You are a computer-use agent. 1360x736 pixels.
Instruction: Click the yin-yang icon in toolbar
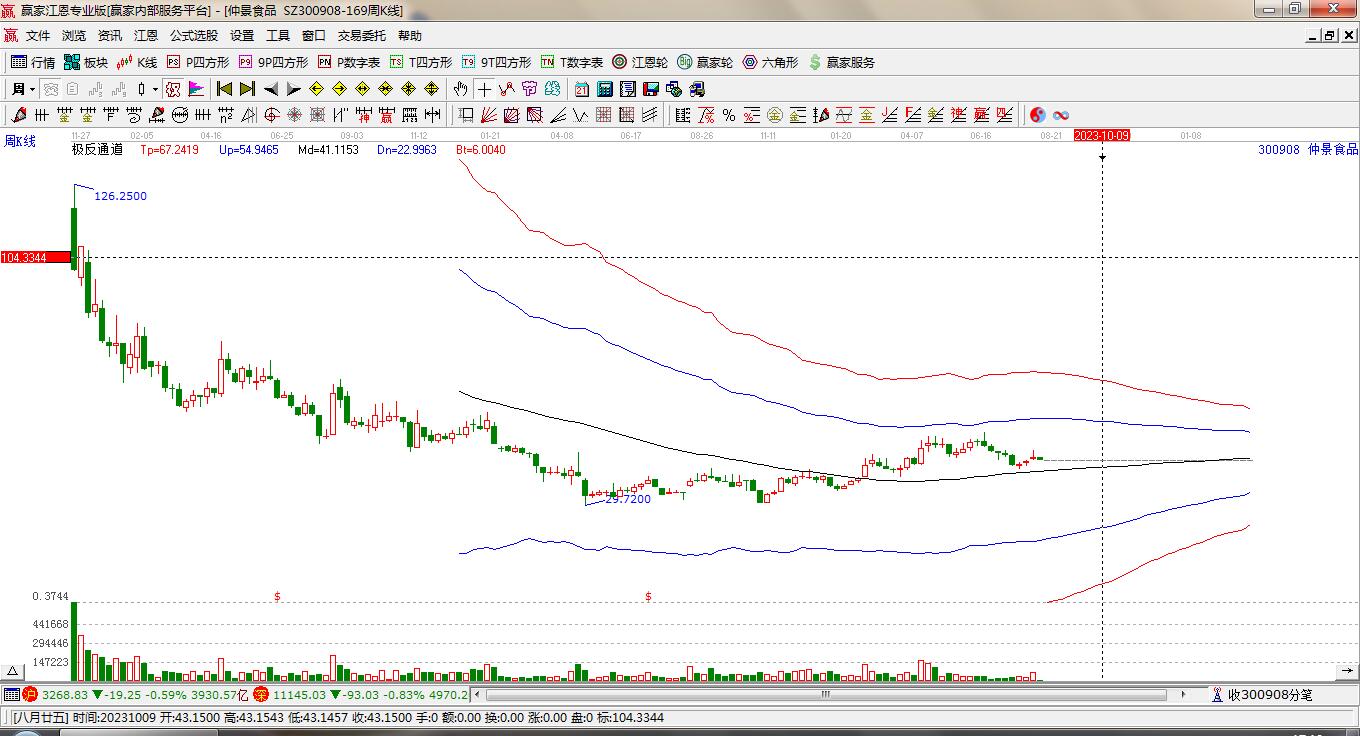pyautogui.click(x=1037, y=115)
